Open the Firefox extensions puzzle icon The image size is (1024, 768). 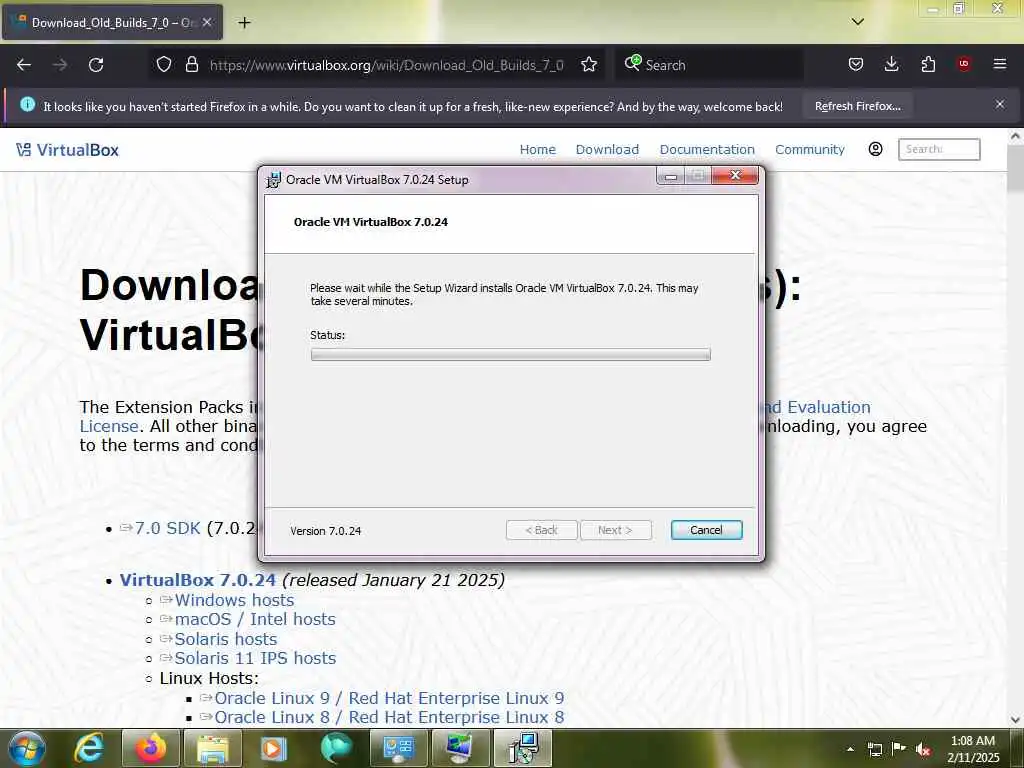928,64
